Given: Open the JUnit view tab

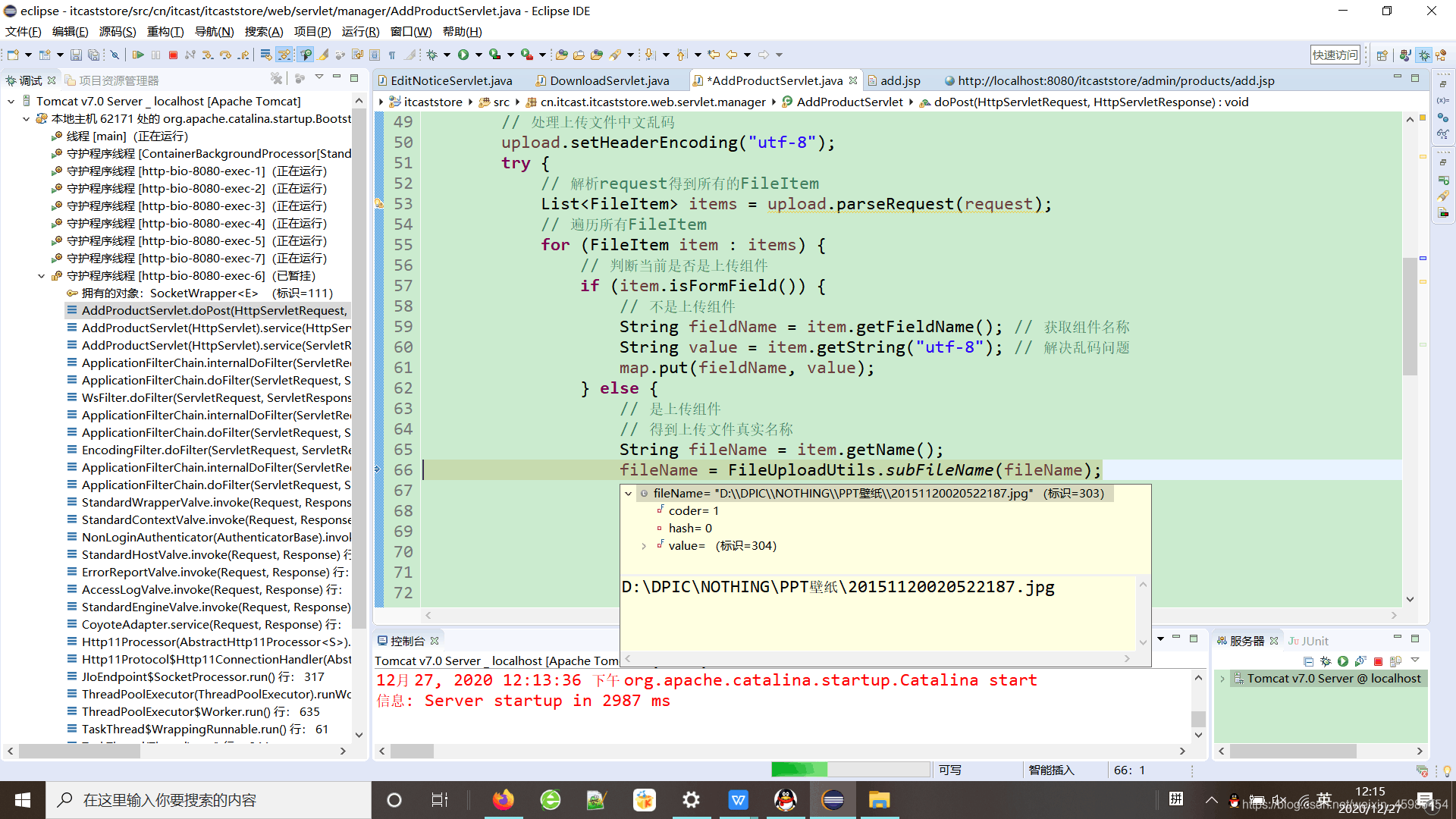Looking at the screenshot, I should (x=1308, y=641).
